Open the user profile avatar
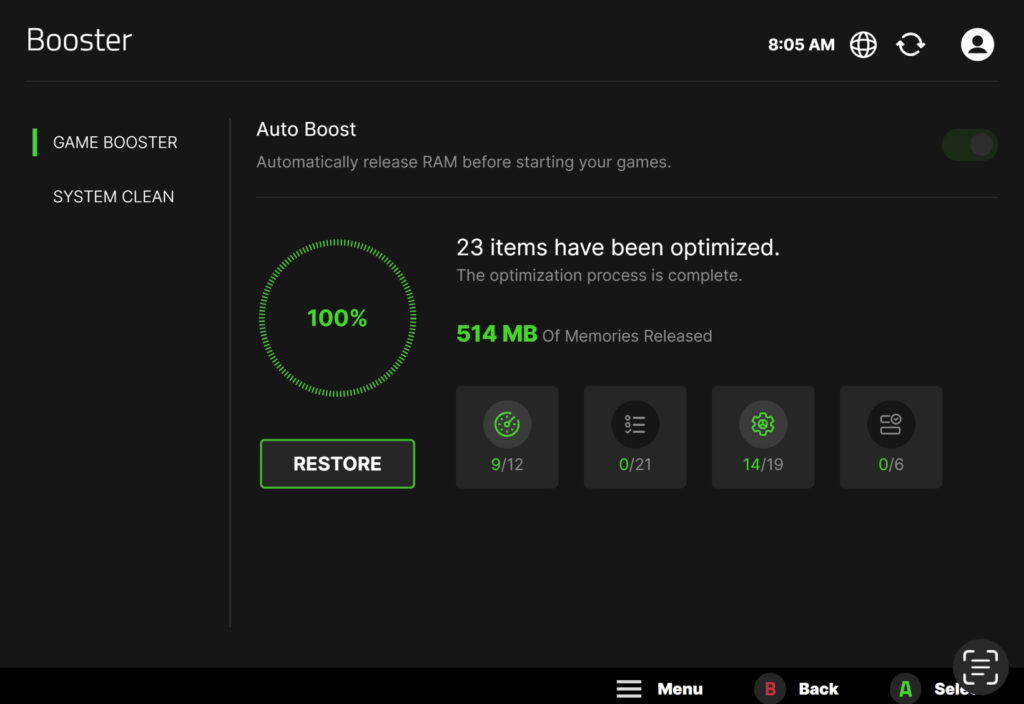 [977, 44]
